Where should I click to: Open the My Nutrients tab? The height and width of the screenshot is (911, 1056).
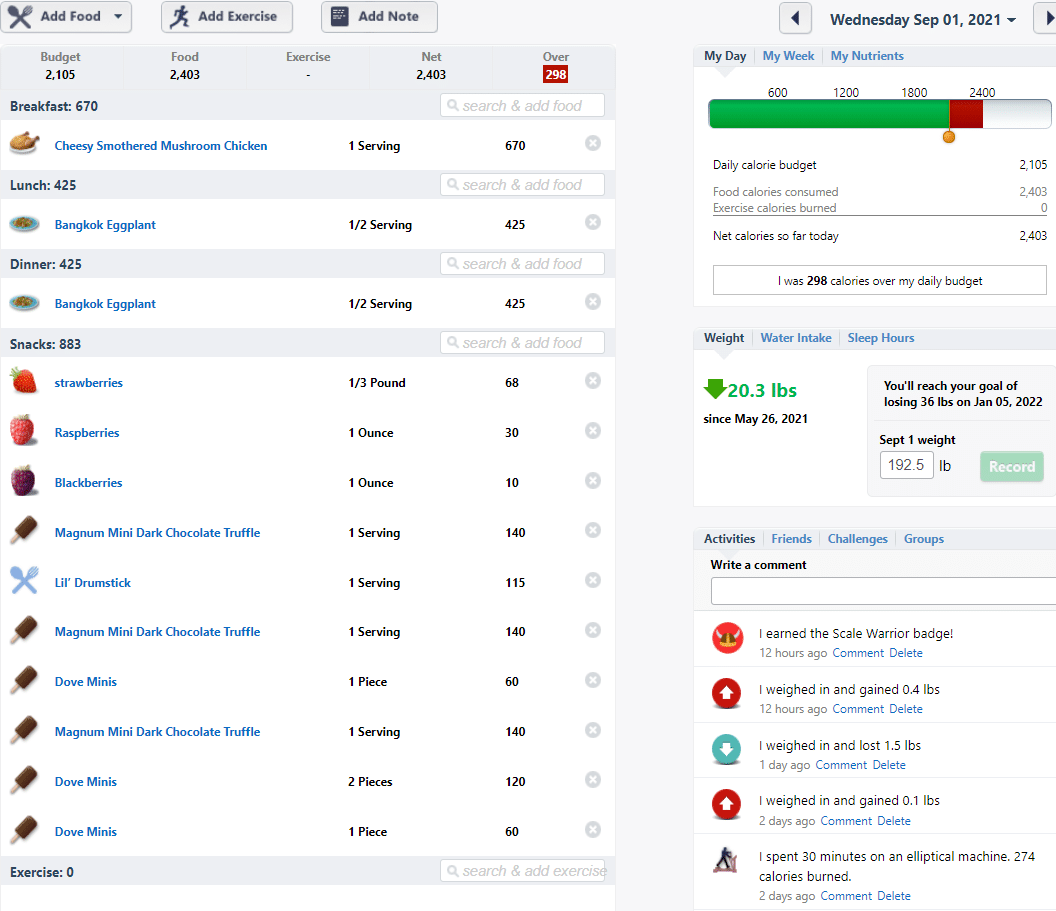click(867, 56)
